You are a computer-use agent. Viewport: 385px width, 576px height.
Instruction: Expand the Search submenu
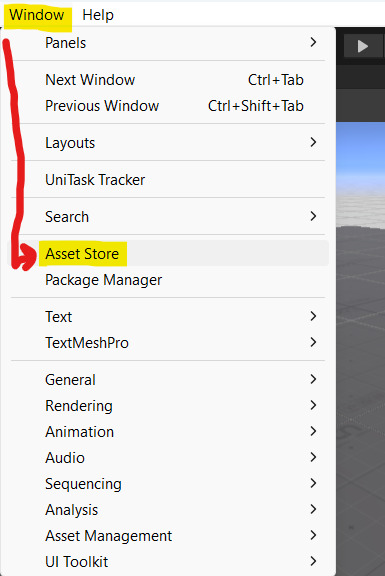pyautogui.click(x=168, y=217)
